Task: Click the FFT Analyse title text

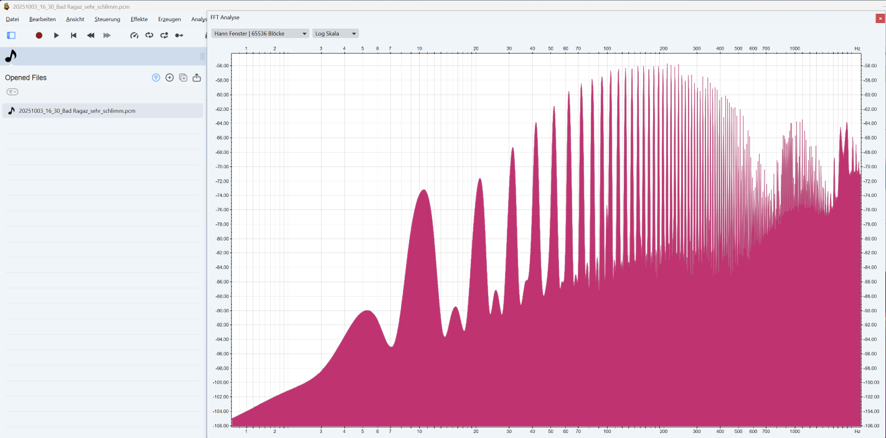Action: coord(225,18)
